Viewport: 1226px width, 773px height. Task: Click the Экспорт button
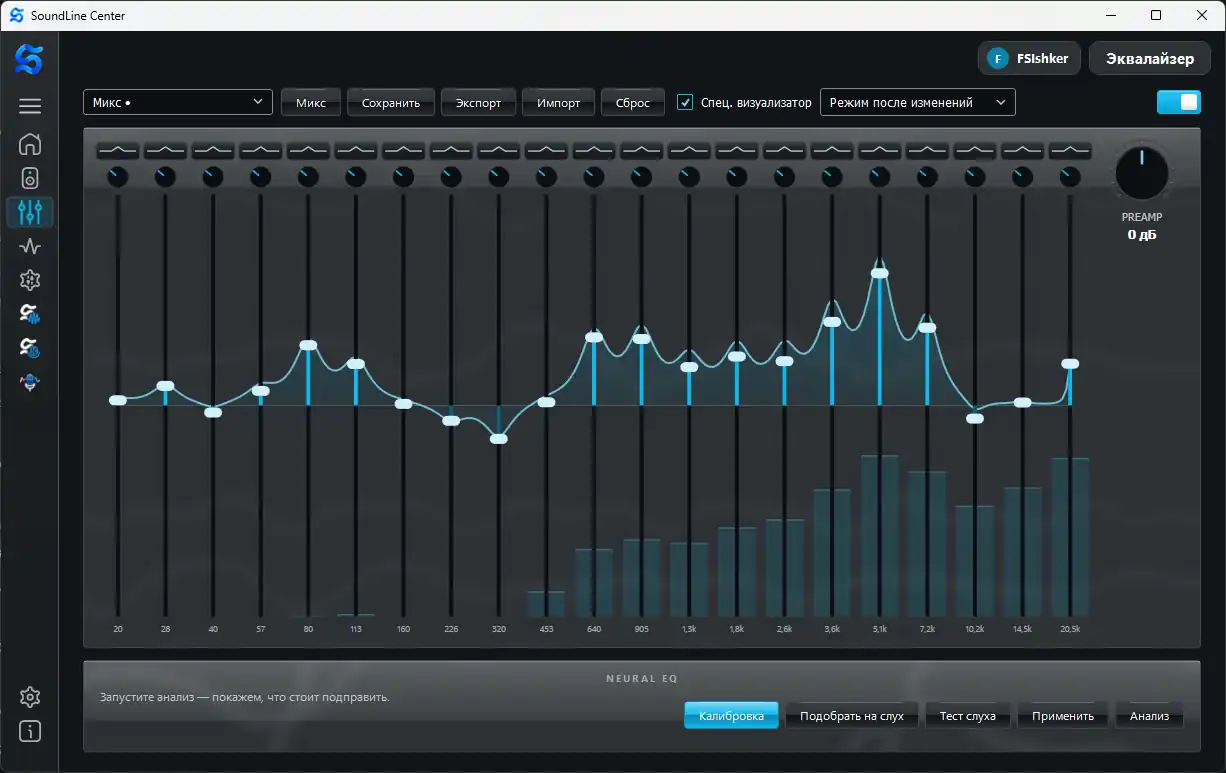tap(478, 103)
